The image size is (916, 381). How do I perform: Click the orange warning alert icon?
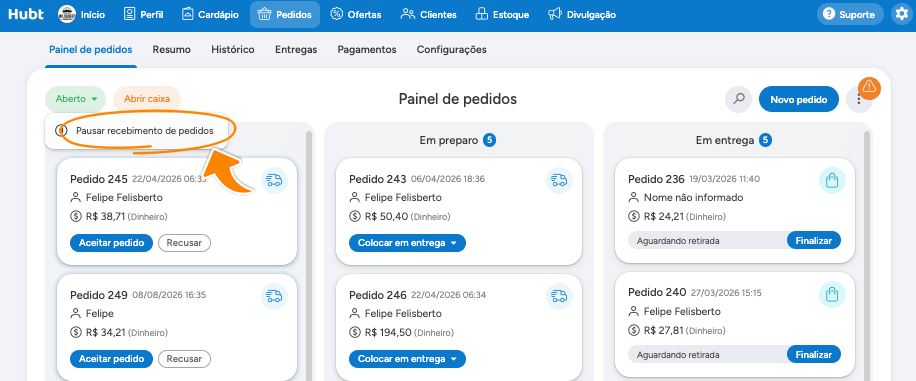869,88
